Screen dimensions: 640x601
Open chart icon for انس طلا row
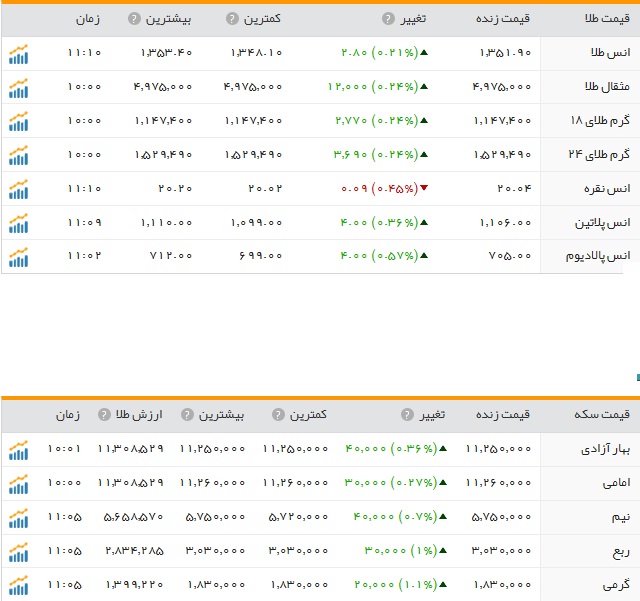pyautogui.click(x=18, y=54)
